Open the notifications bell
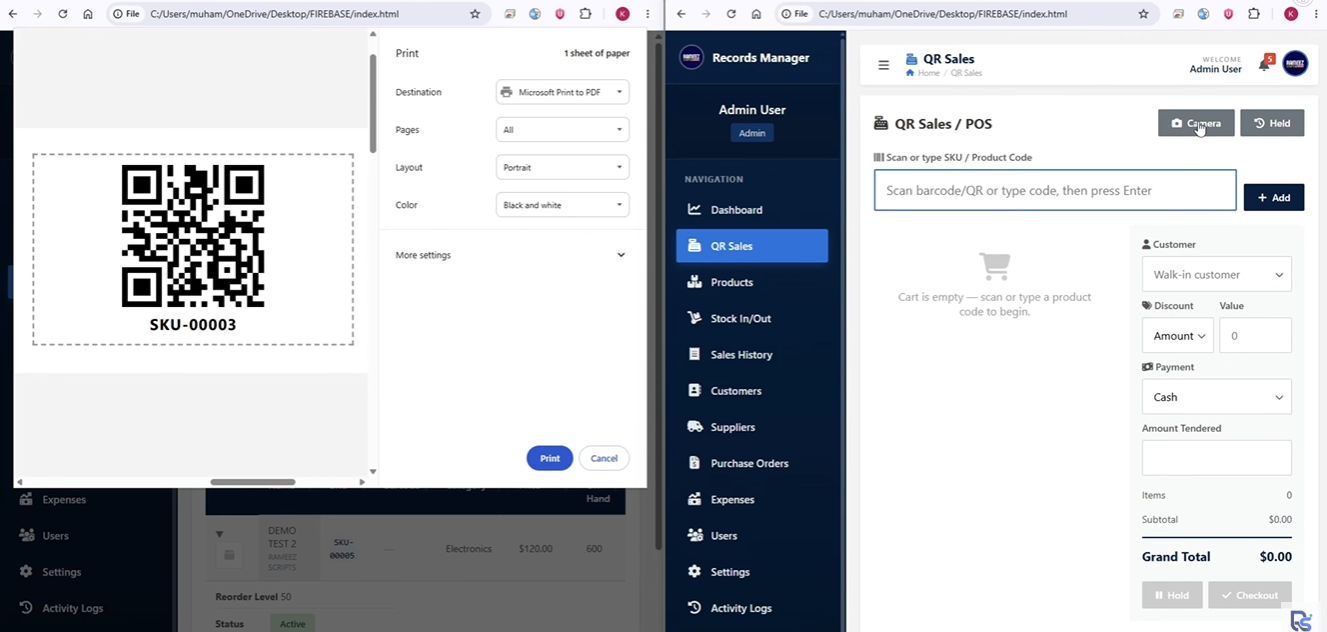Image resolution: width=1327 pixels, height=632 pixels. click(x=1264, y=66)
